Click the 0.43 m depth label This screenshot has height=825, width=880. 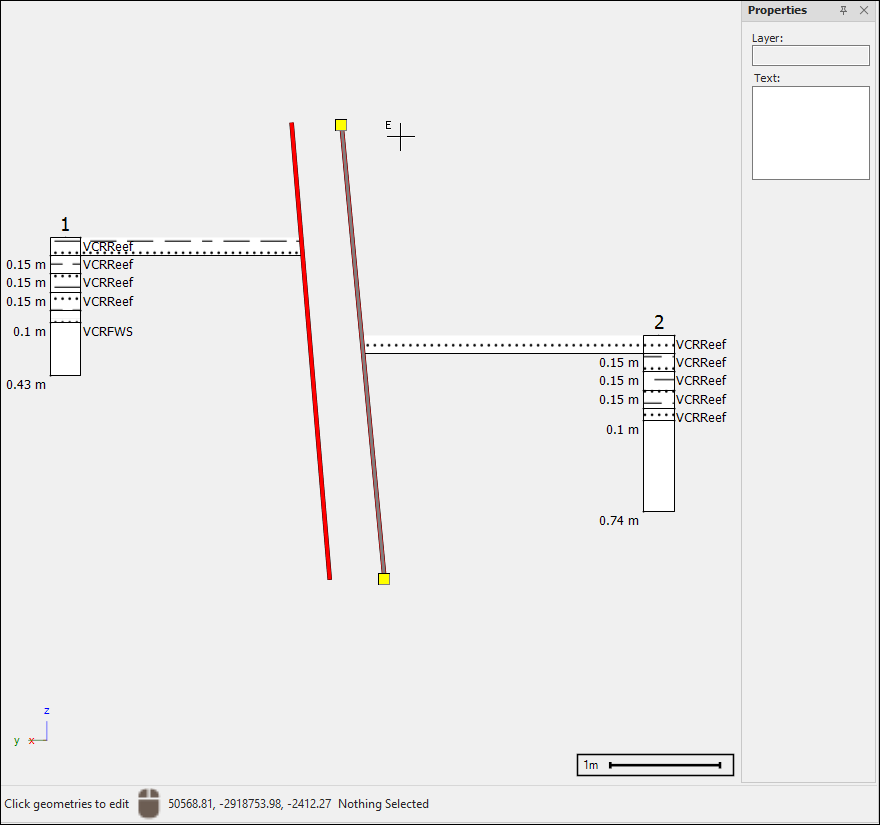[26, 385]
